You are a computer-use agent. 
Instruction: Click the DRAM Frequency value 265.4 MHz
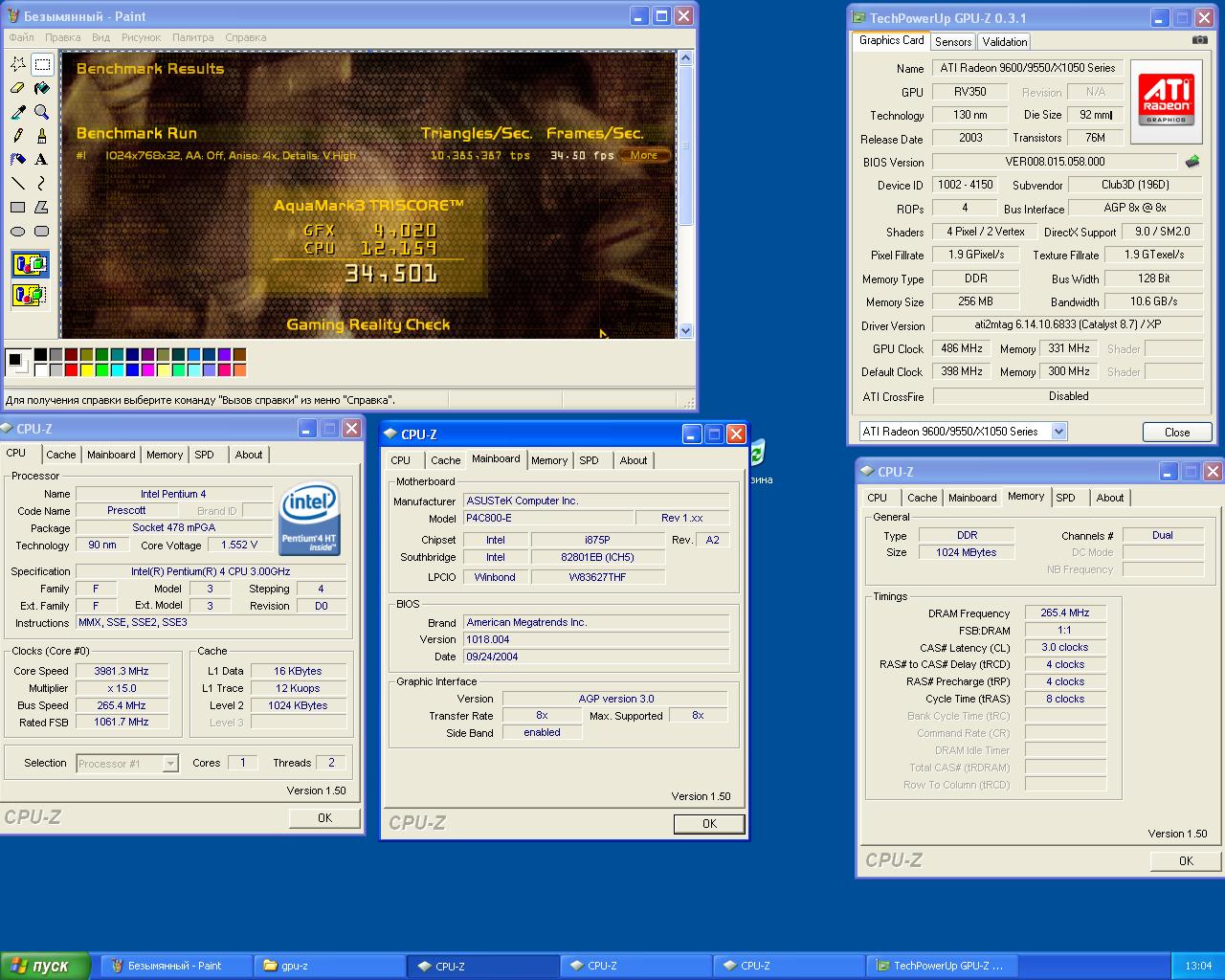click(1065, 612)
